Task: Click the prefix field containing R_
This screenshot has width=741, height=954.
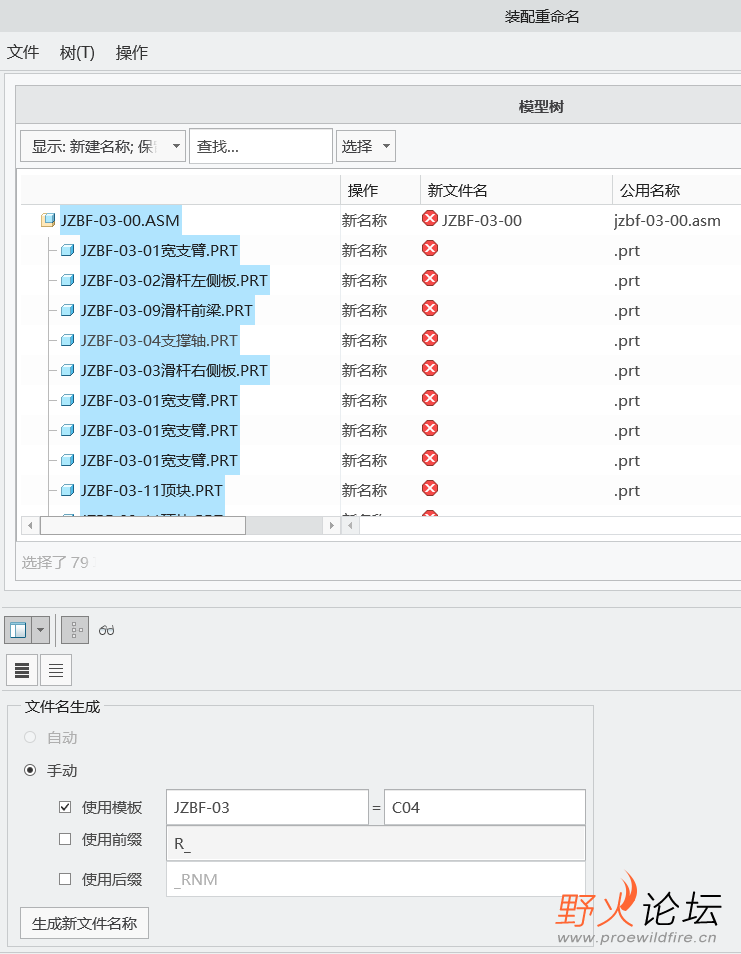Action: pos(376,843)
